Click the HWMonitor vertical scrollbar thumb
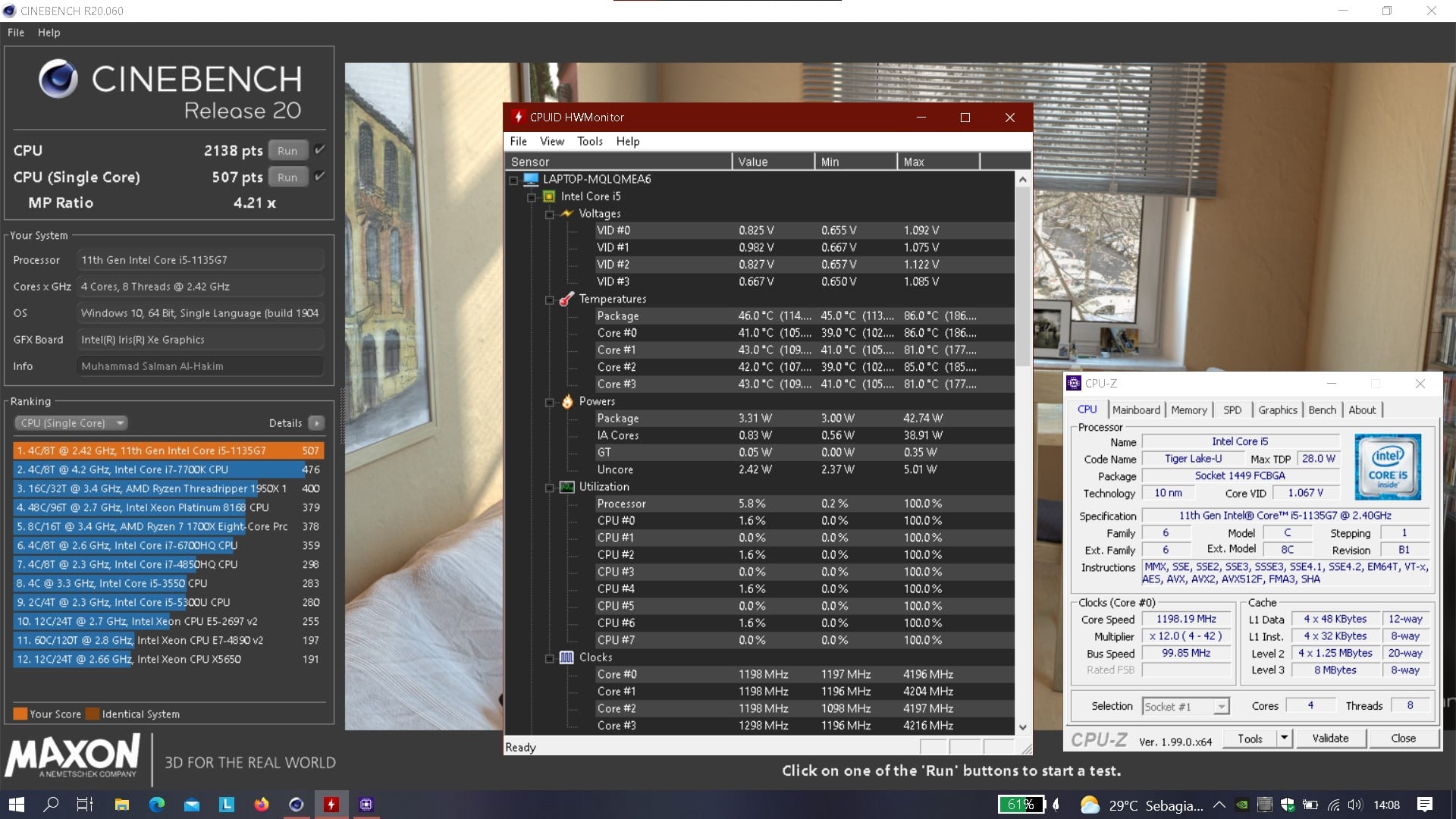1456x819 pixels. coord(1022,277)
